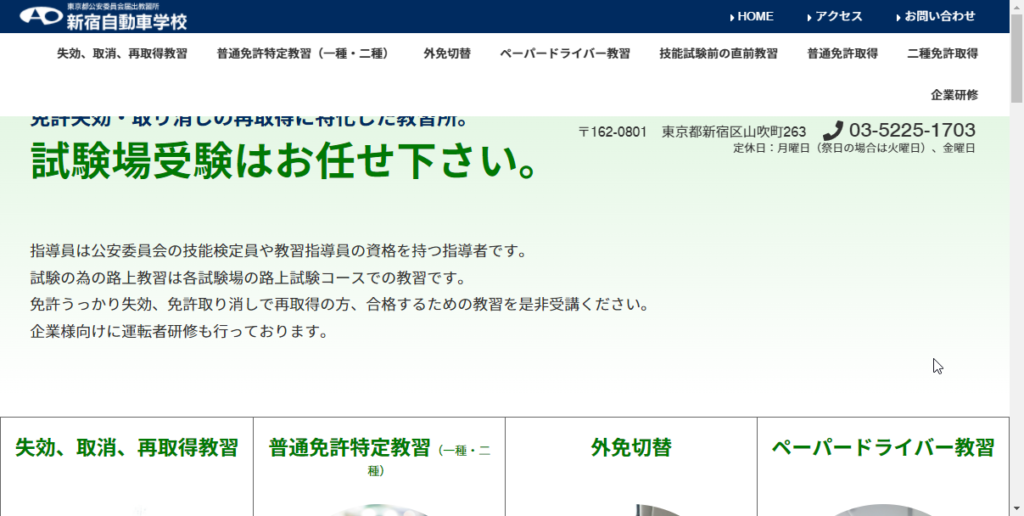Open the ペーパードライバー教習 card heading
This screenshot has width=1024, height=516.
point(883,448)
